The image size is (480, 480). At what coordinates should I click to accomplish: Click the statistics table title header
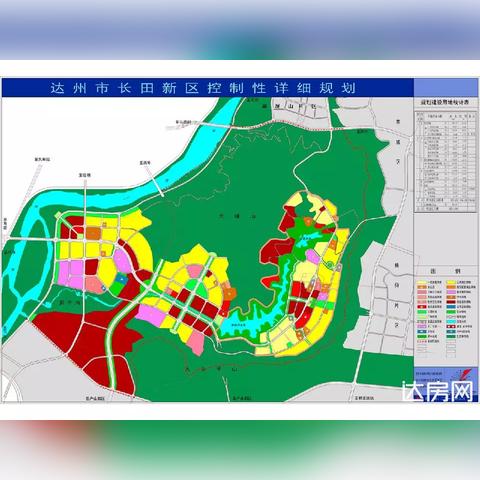tap(445, 102)
